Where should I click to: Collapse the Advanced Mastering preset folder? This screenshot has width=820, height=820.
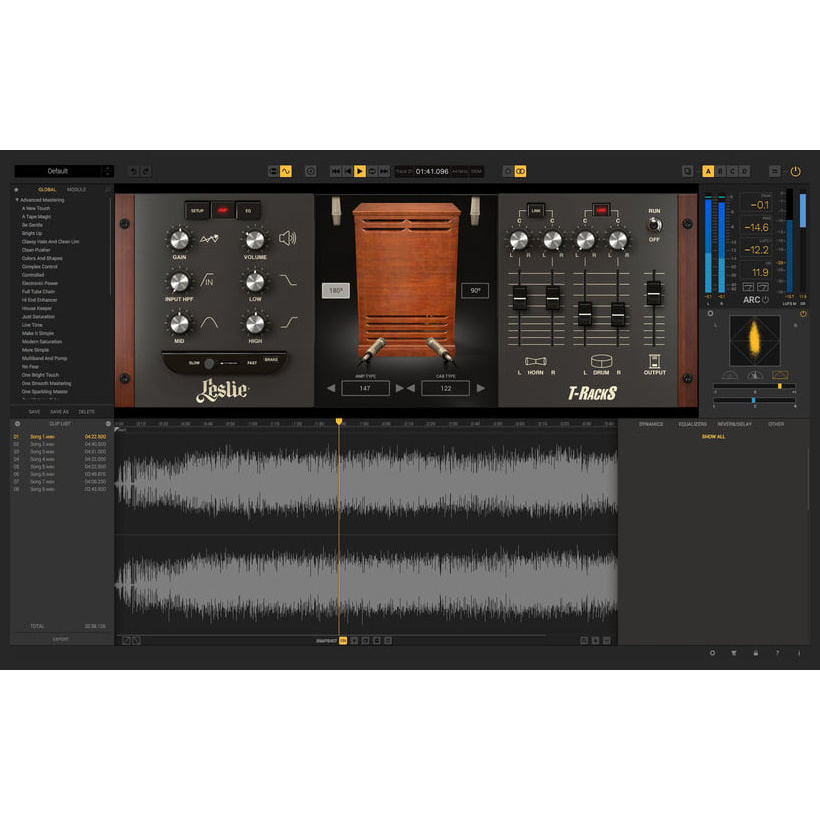[17, 200]
